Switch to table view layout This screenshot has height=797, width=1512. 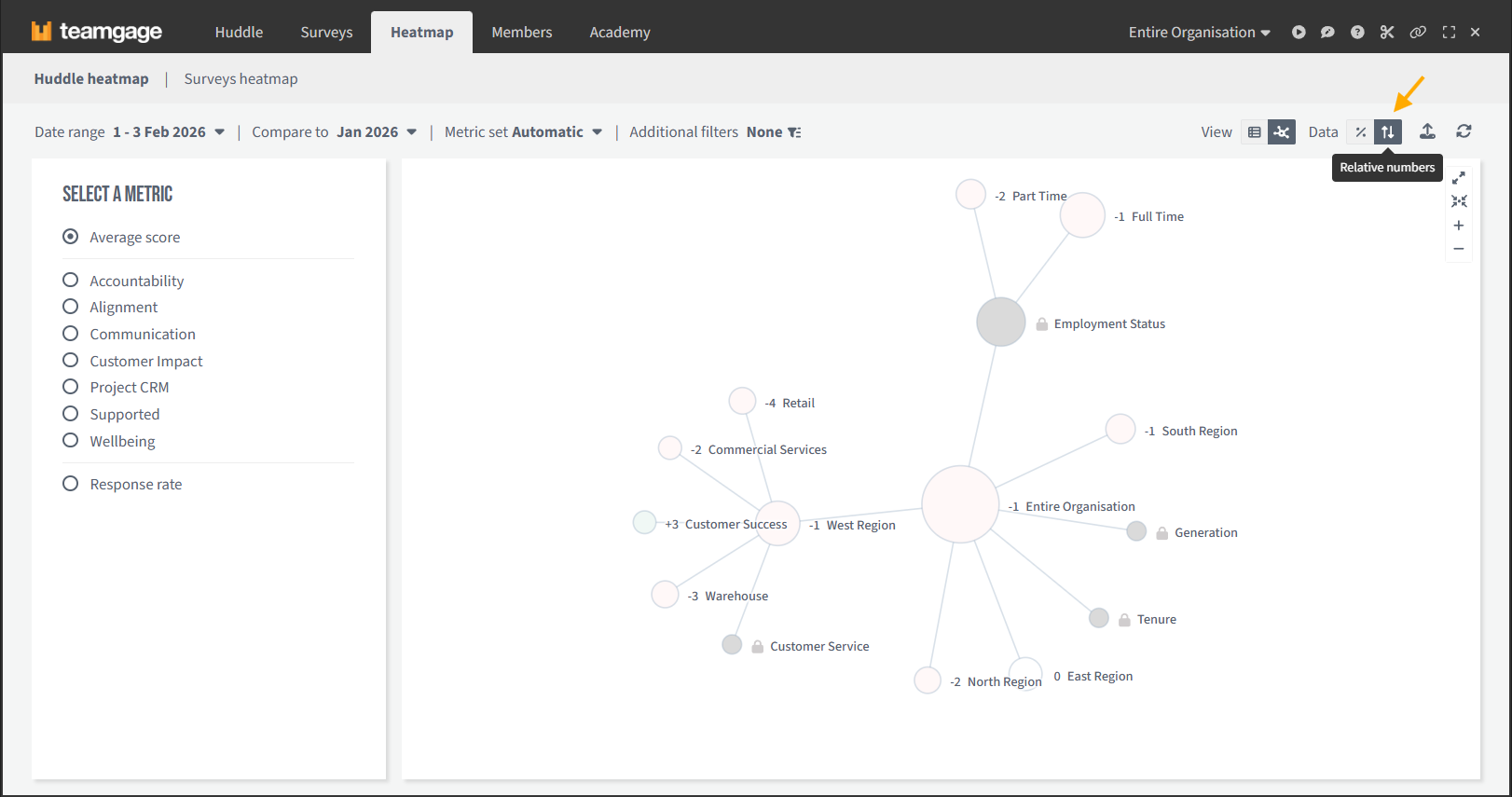tap(1254, 132)
